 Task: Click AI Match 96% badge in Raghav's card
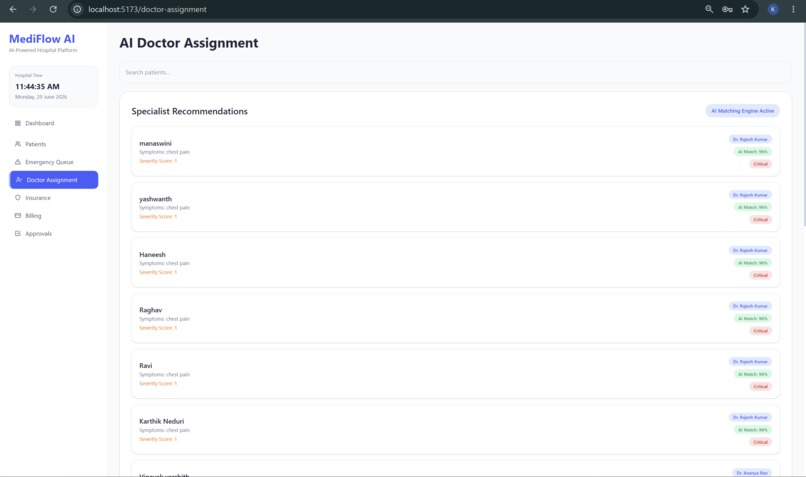pyautogui.click(x=753, y=318)
